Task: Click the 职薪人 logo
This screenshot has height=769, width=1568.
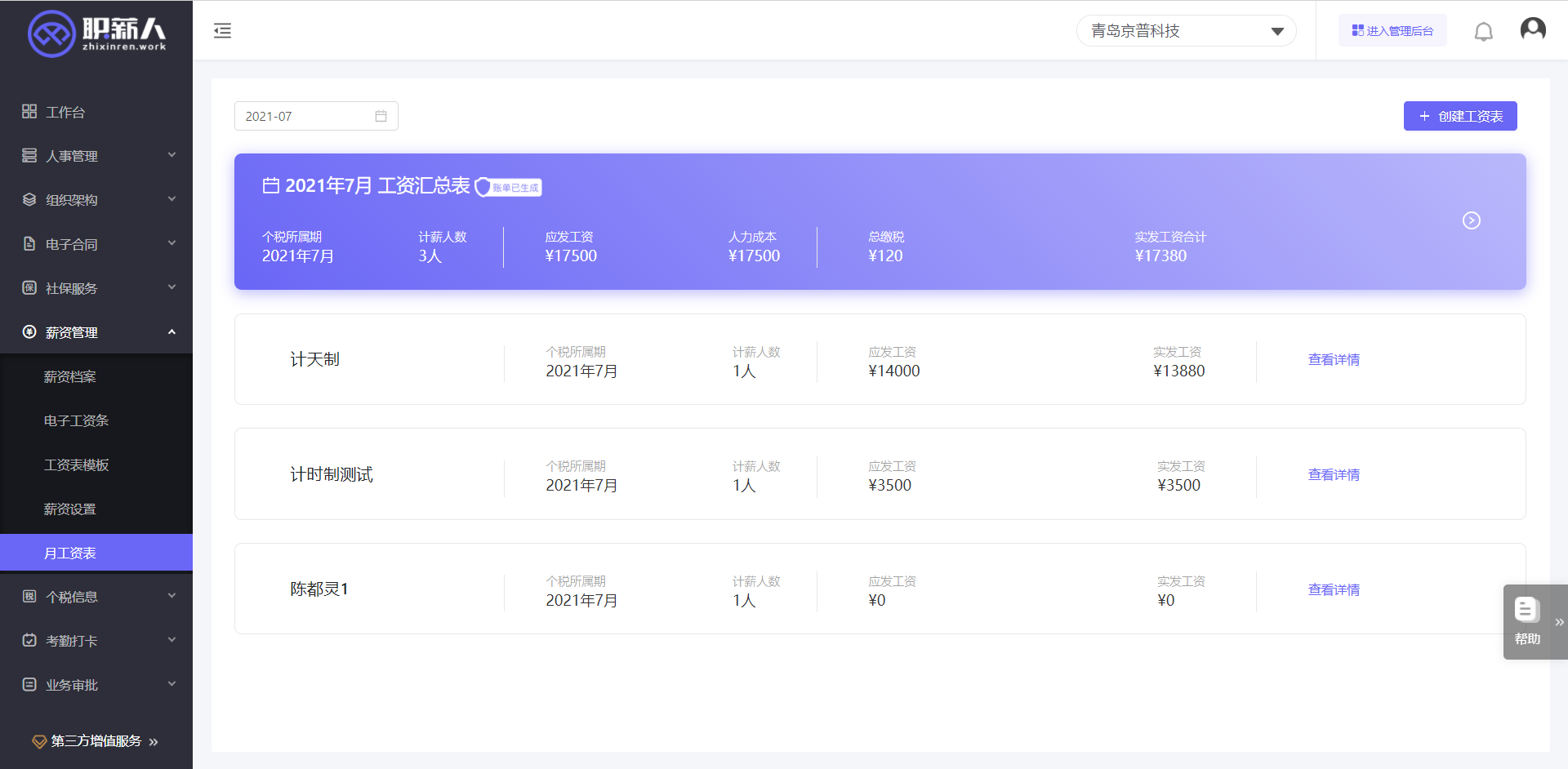Action: [96, 33]
